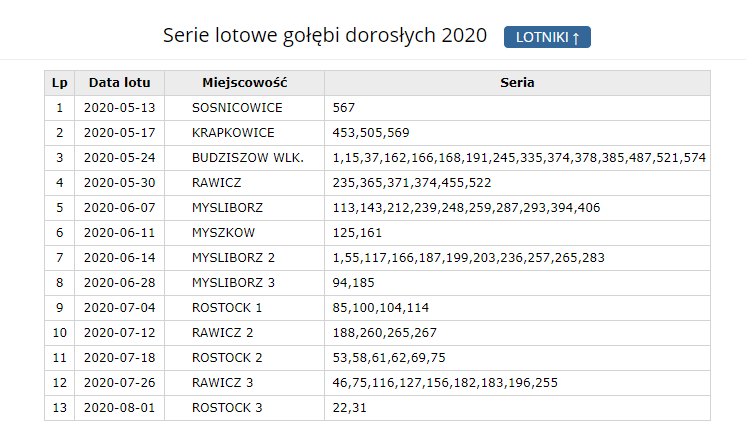The image size is (746, 435).
Task: Click the date 2020-05-13 cell
Action: [x=119, y=108]
